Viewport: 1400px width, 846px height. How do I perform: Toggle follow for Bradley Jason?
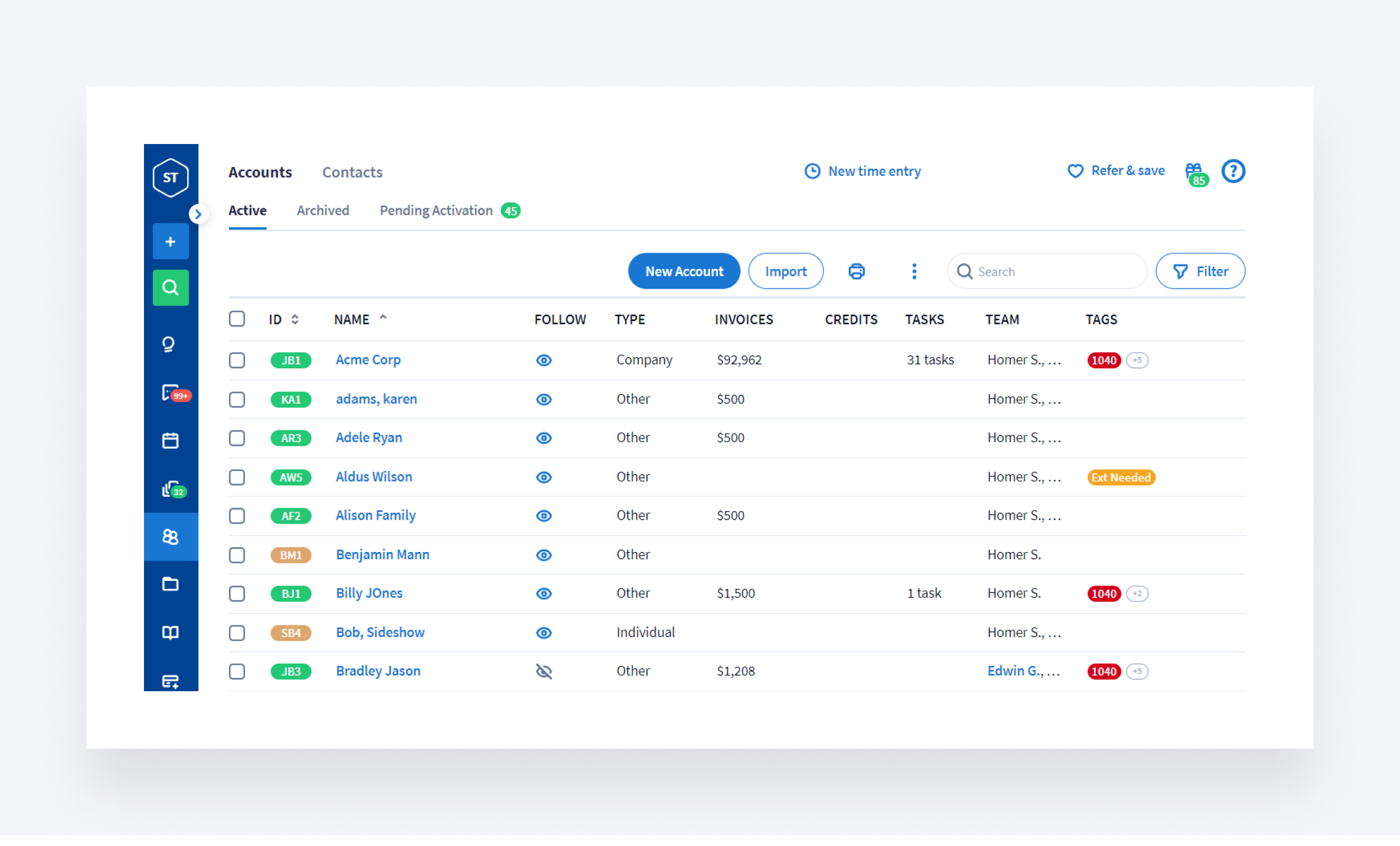543,671
